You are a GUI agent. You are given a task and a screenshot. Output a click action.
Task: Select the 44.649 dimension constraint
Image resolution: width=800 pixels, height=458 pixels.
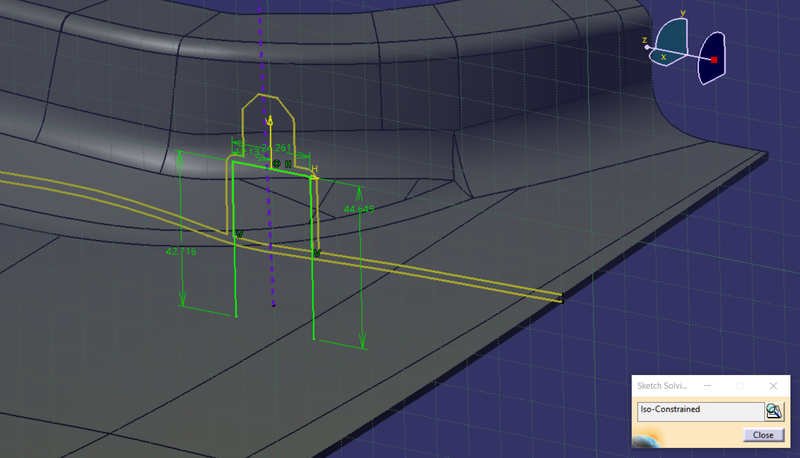pyautogui.click(x=358, y=209)
